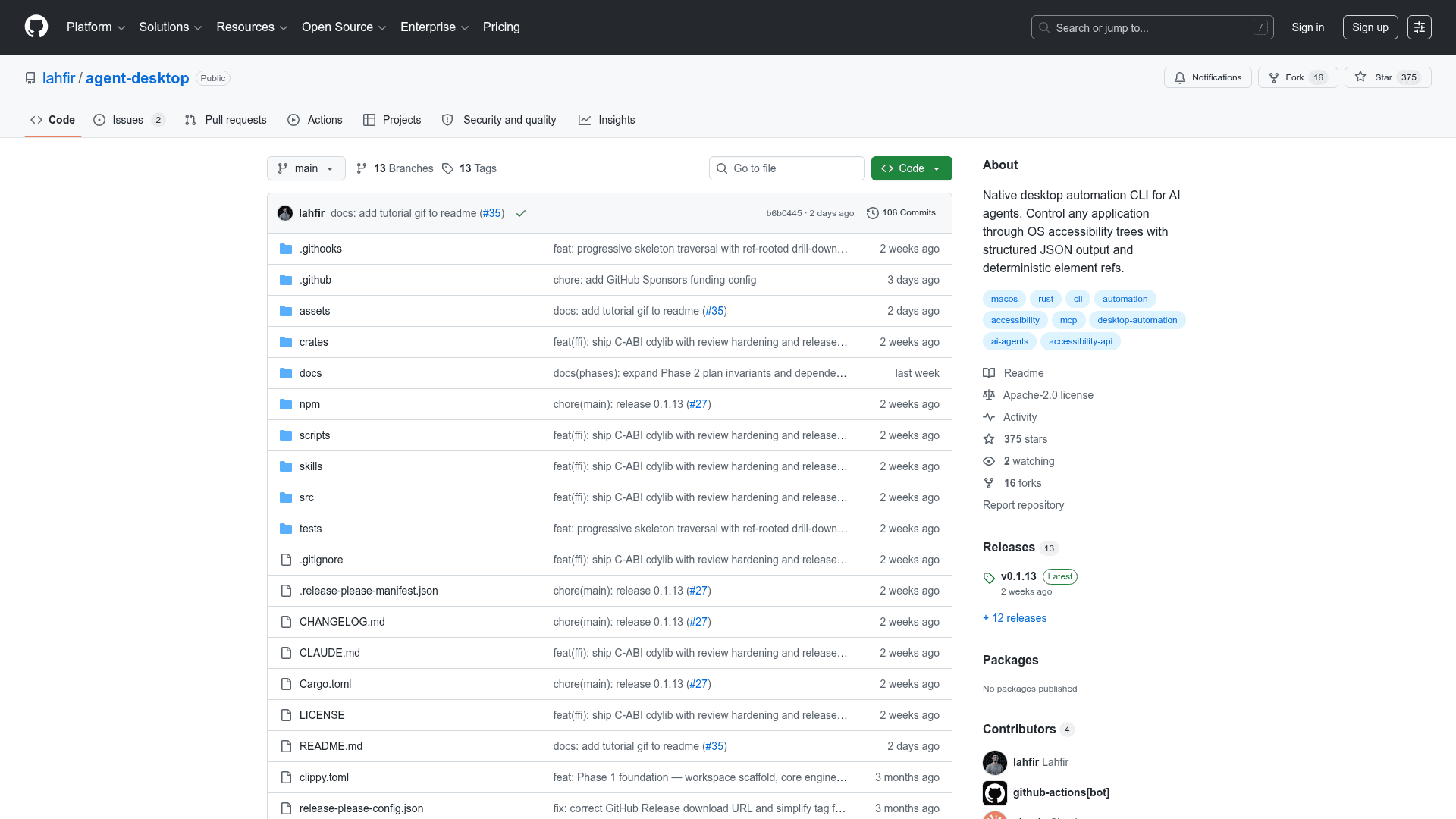Open the GitHub home logo
Image resolution: width=1456 pixels, height=819 pixels.
point(36,27)
